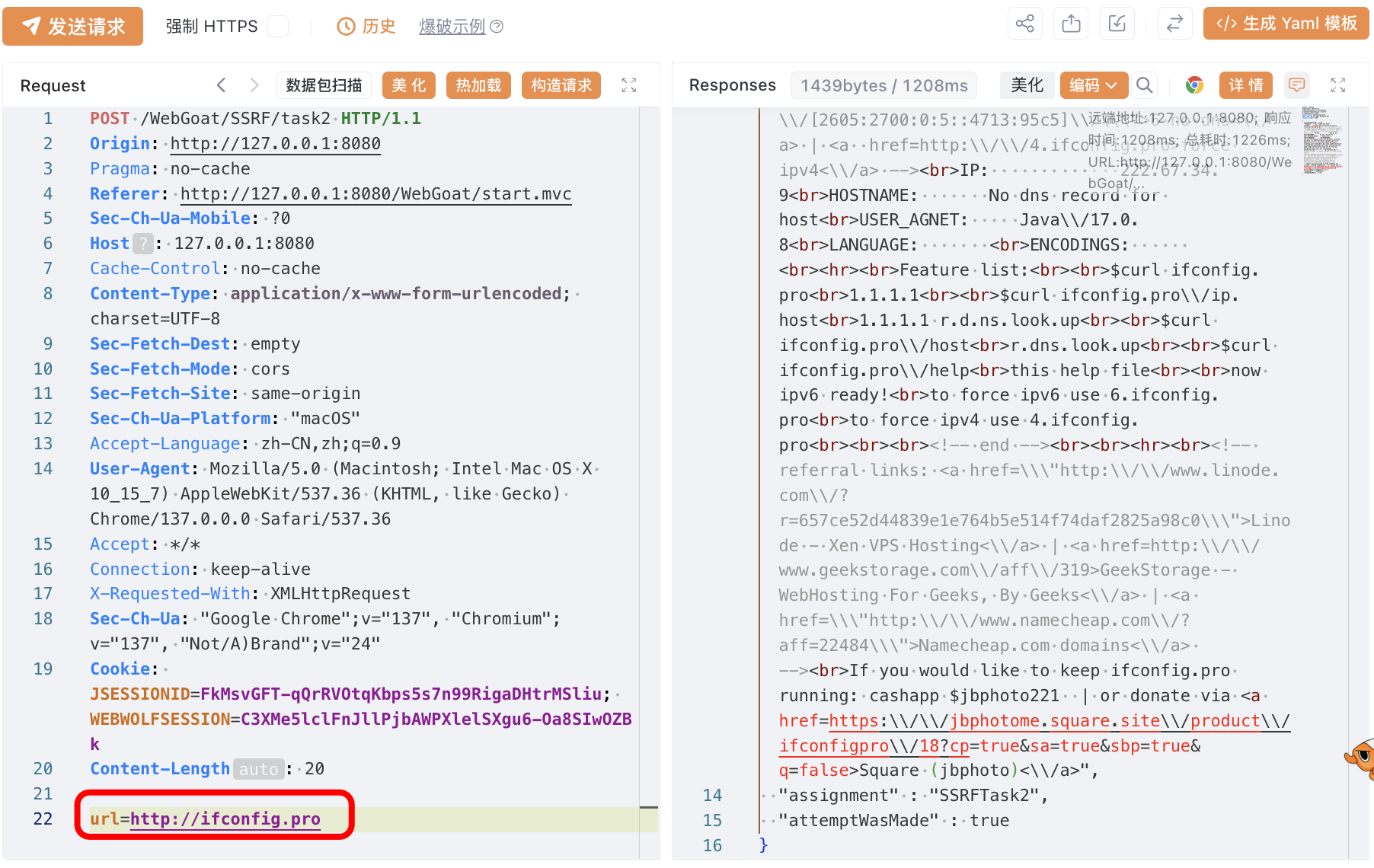Click the POST /WebGoat/SSRF/task2 request line
Viewport: 1374px width, 868px height.
255,119
